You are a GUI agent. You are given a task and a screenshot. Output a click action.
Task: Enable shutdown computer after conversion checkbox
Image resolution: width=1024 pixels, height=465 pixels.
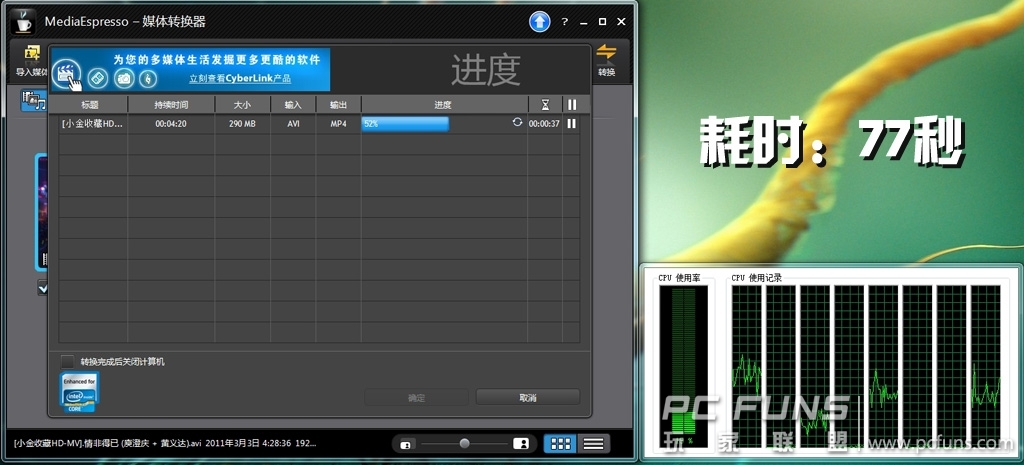(67, 361)
